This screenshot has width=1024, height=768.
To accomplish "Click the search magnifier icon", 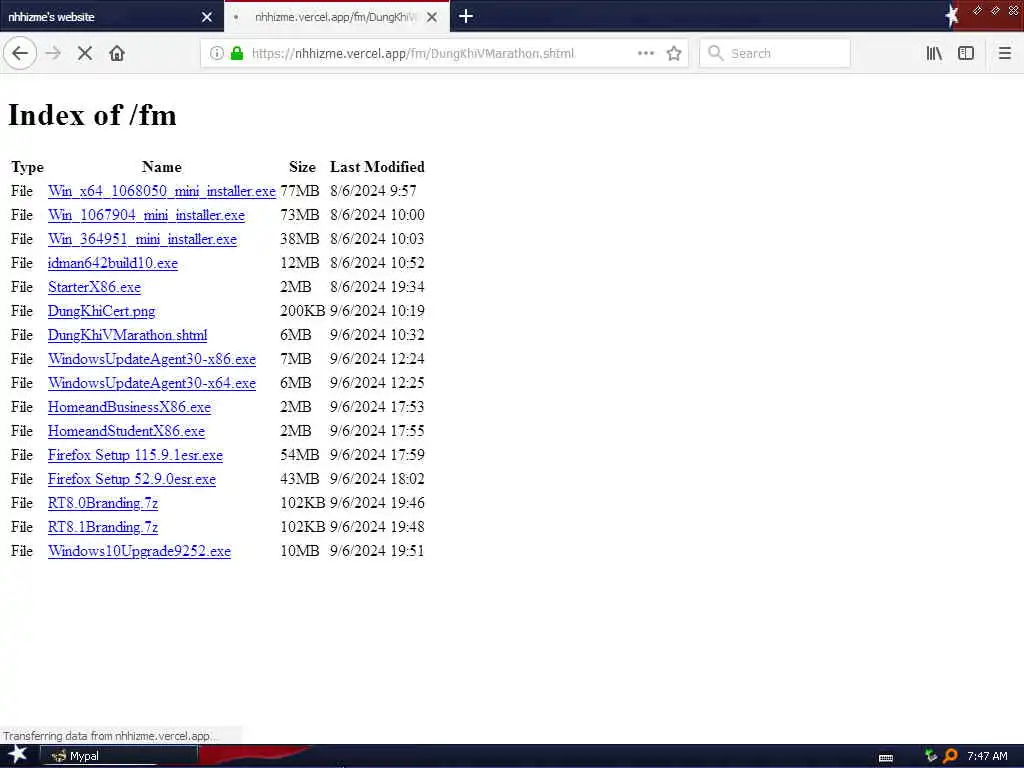I will [715, 54].
